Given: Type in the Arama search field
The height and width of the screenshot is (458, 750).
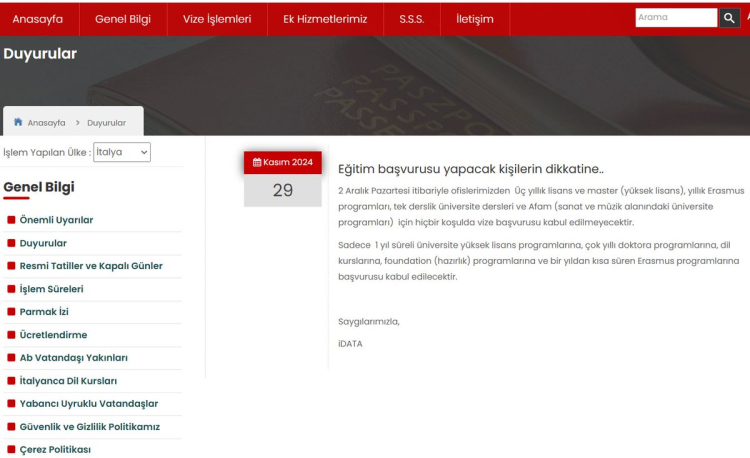Looking at the screenshot, I should (676, 18).
